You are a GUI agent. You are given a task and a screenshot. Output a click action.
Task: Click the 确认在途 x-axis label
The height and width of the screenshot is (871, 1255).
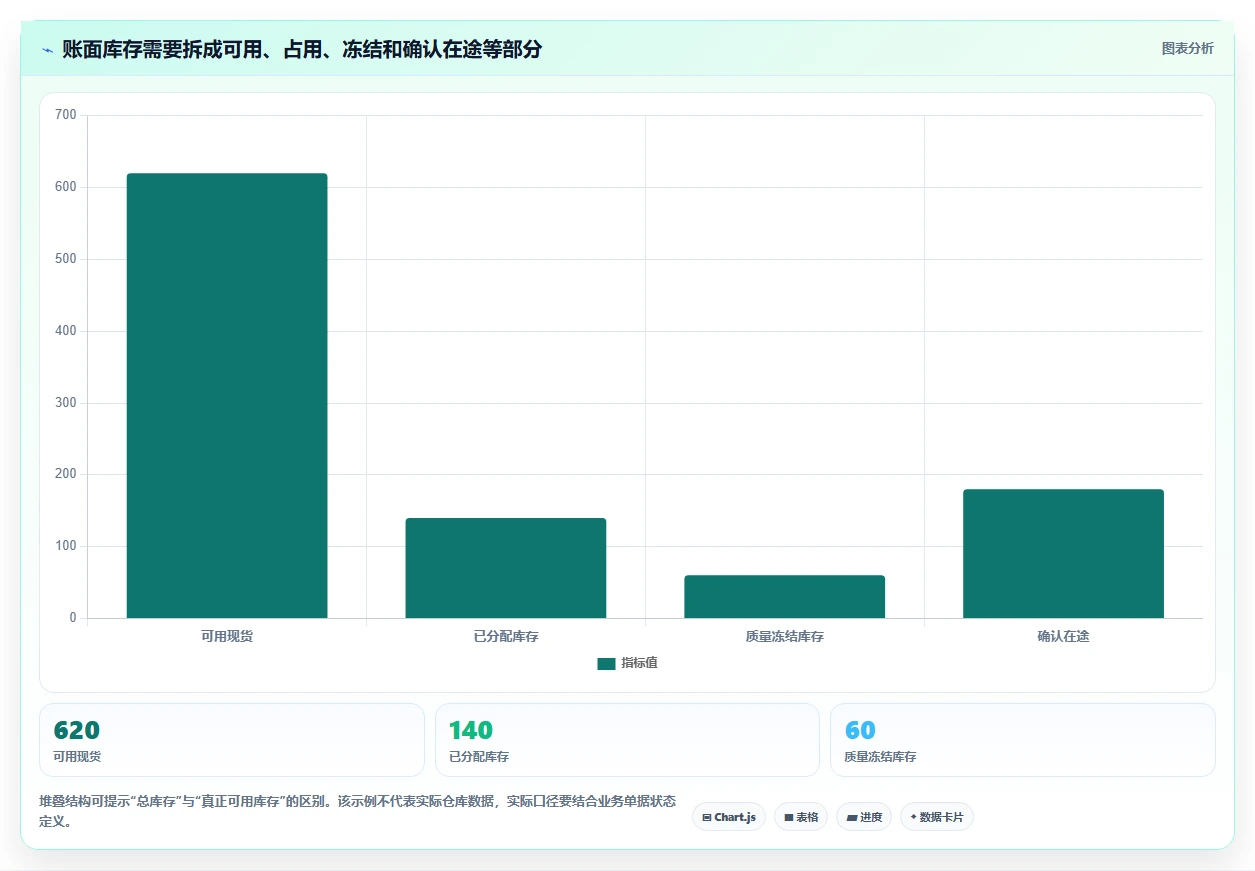click(x=1063, y=636)
